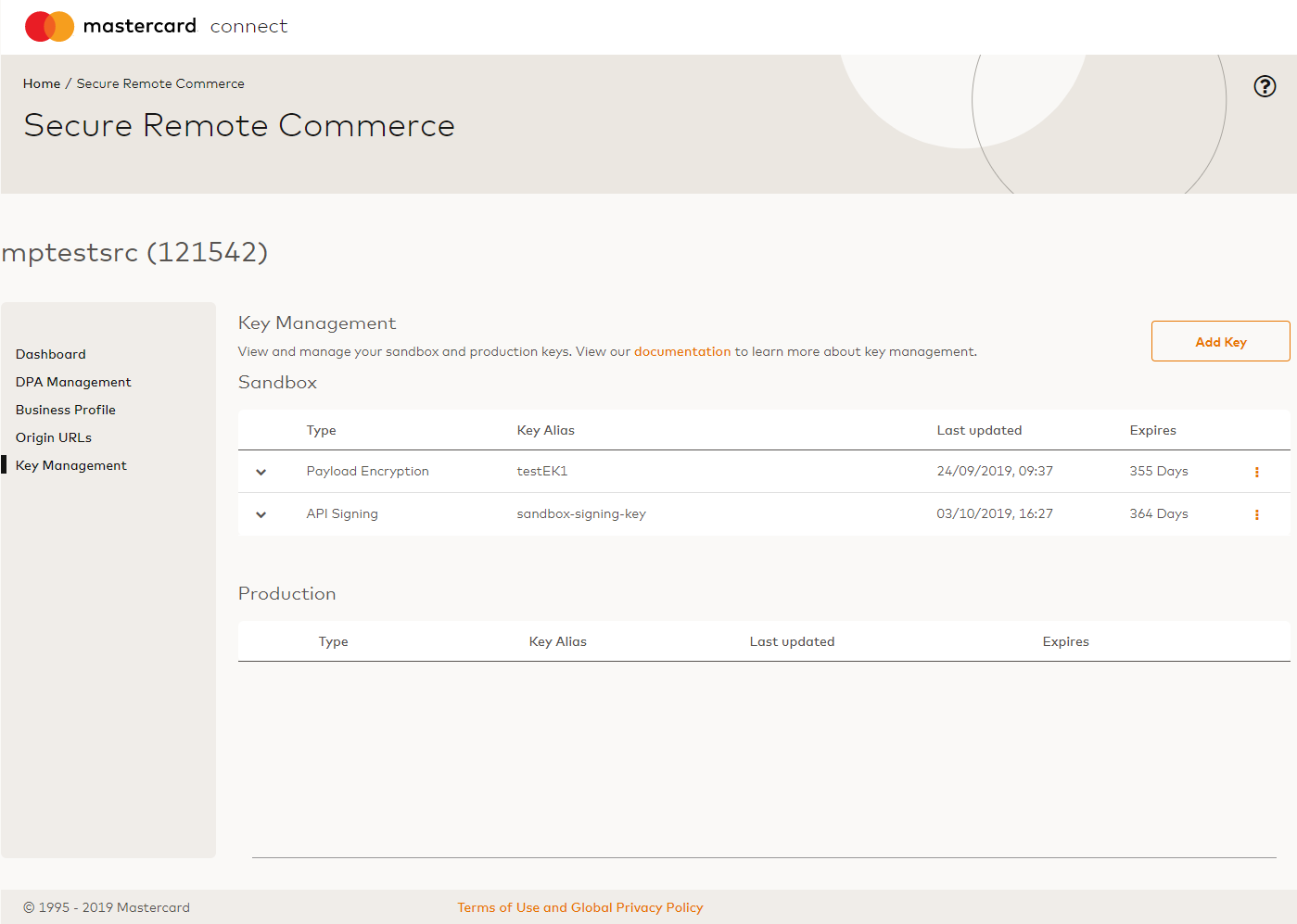Expand the API Signing row
1297x924 pixels.
tap(261, 514)
